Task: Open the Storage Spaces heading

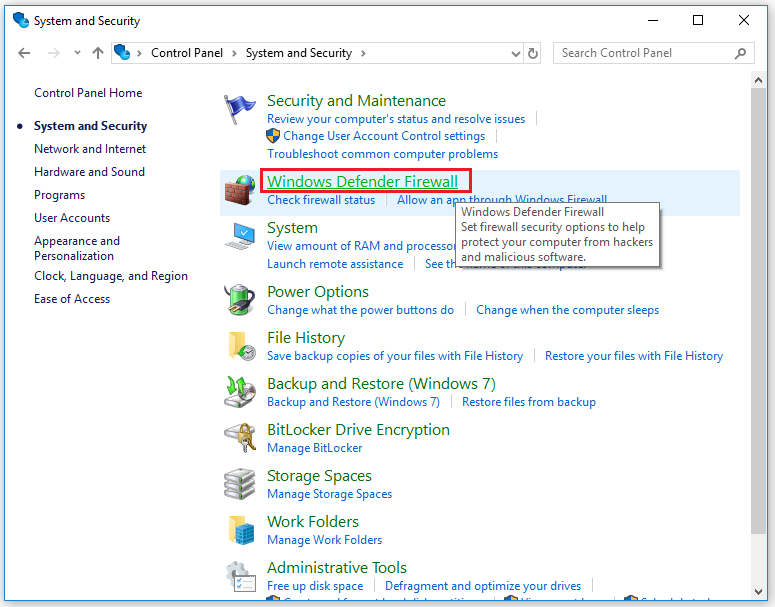Action: [319, 476]
